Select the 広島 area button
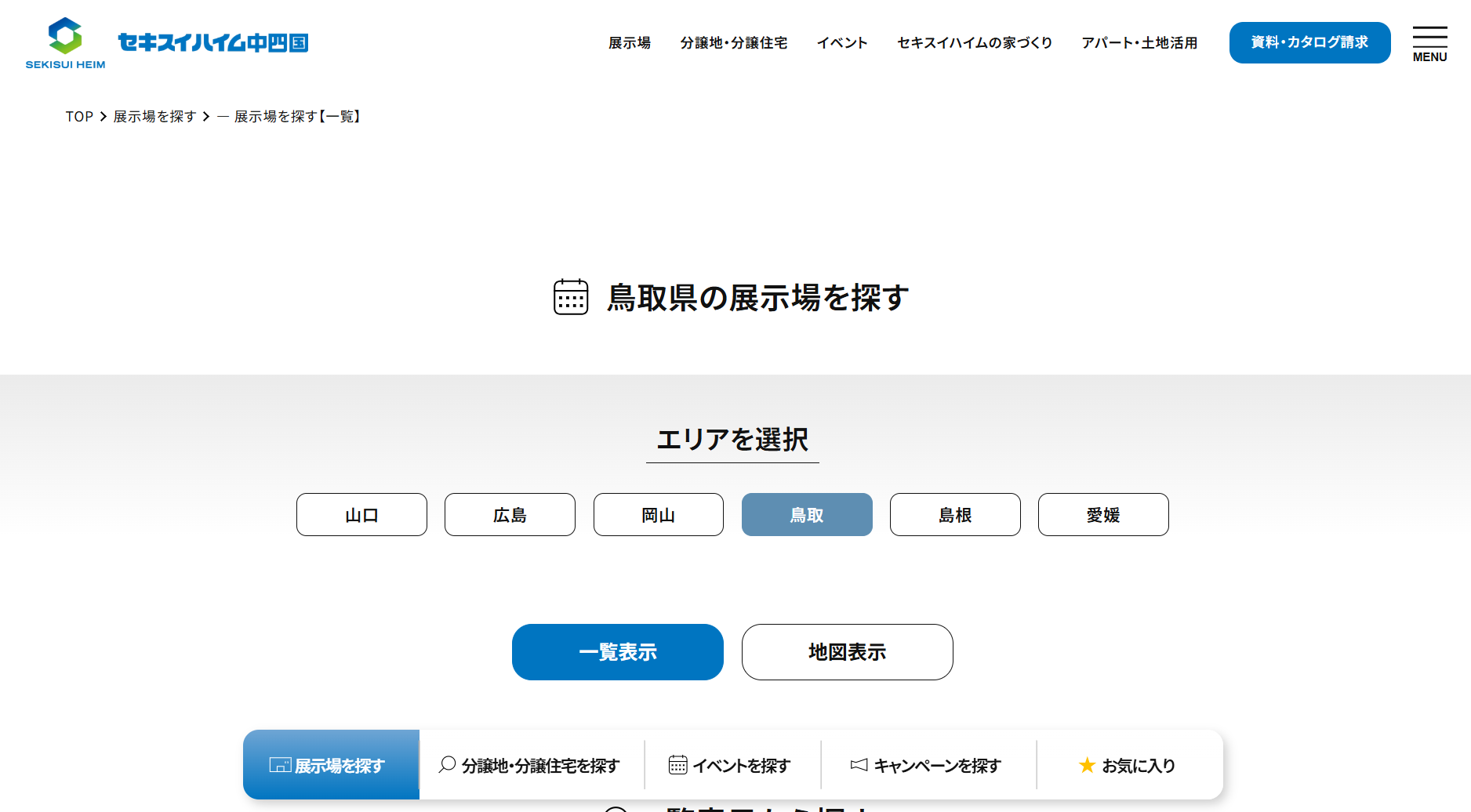1471x812 pixels. coord(510,515)
